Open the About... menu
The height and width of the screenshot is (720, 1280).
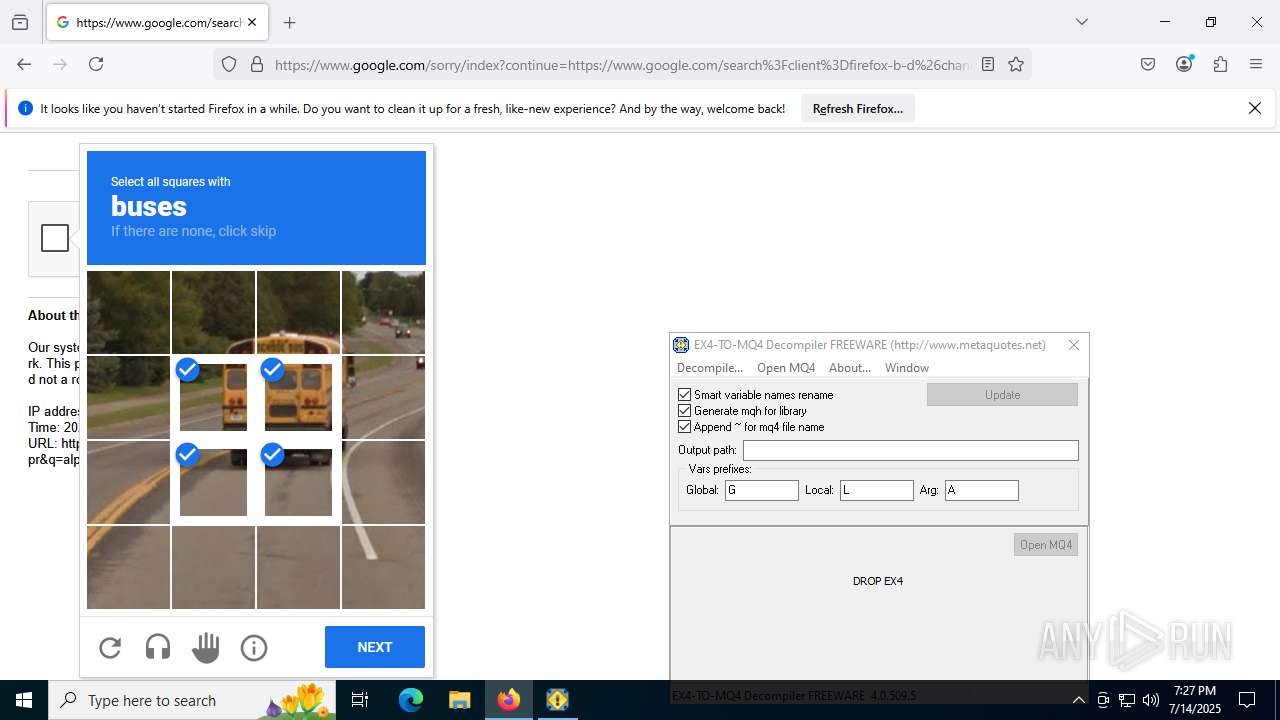[x=850, y=368]
